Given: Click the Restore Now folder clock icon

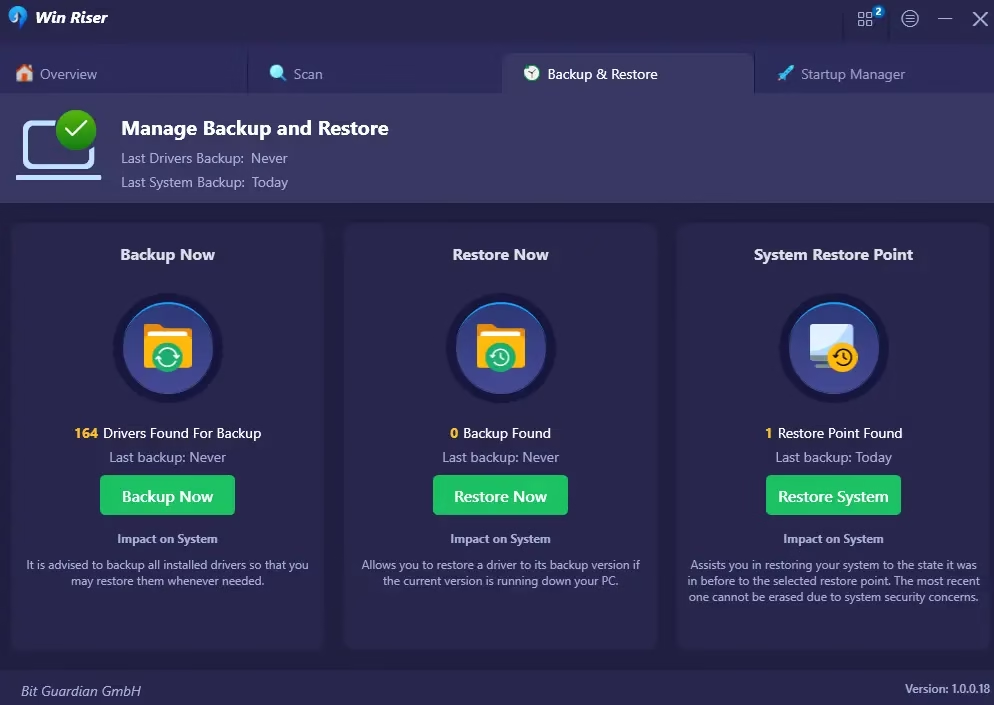Looking at the screenshot, I should pyautogui.click(x=500, y=347).
